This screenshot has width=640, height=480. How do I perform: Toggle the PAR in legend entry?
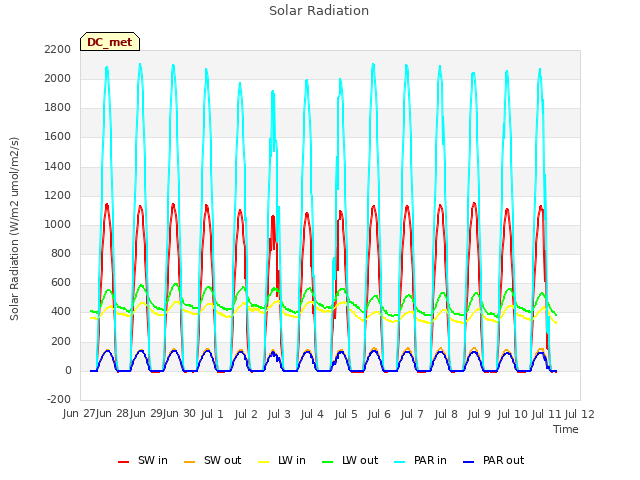pyautogui.click(x=420, y=460)
